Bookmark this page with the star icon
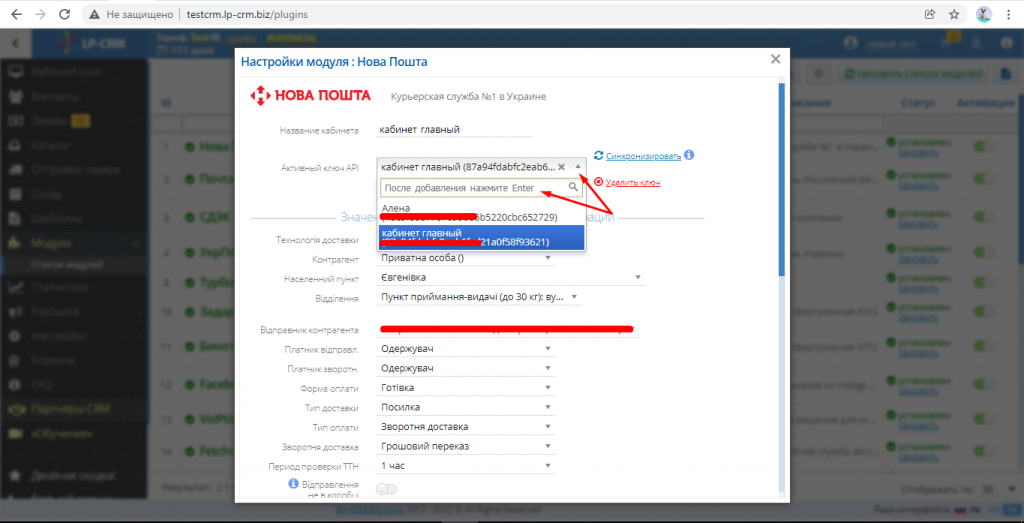This screenshot has width=1024, height=523. (x=954, y=15)
